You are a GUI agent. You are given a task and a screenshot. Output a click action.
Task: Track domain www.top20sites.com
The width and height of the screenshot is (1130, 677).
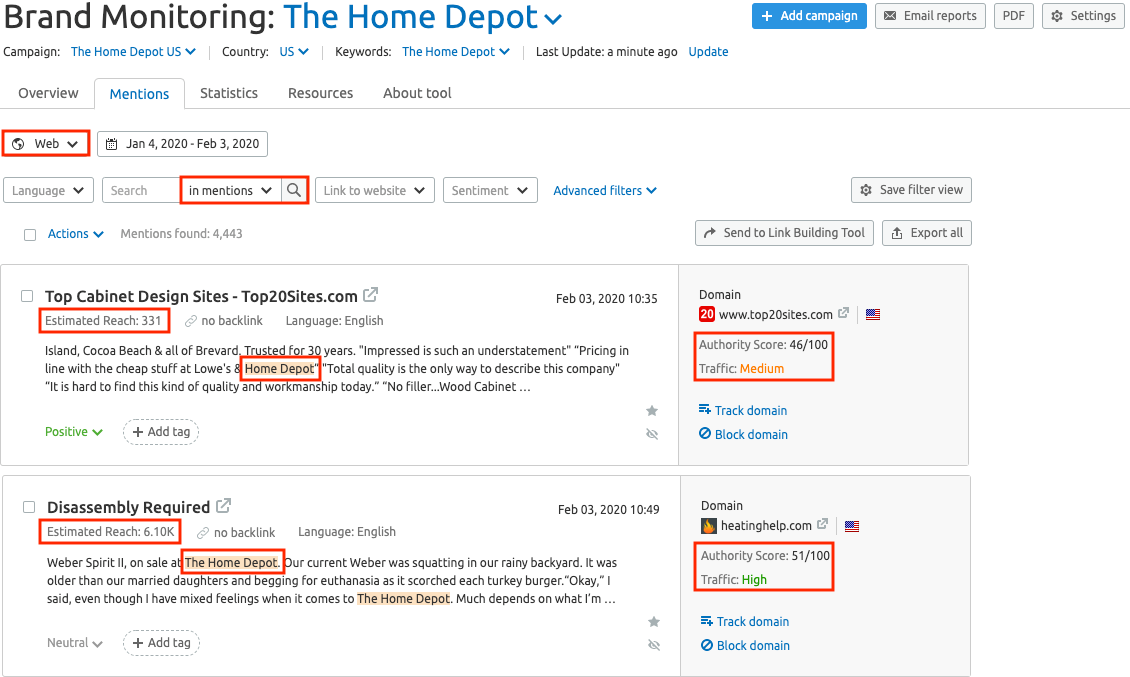(x=743, y=410)
